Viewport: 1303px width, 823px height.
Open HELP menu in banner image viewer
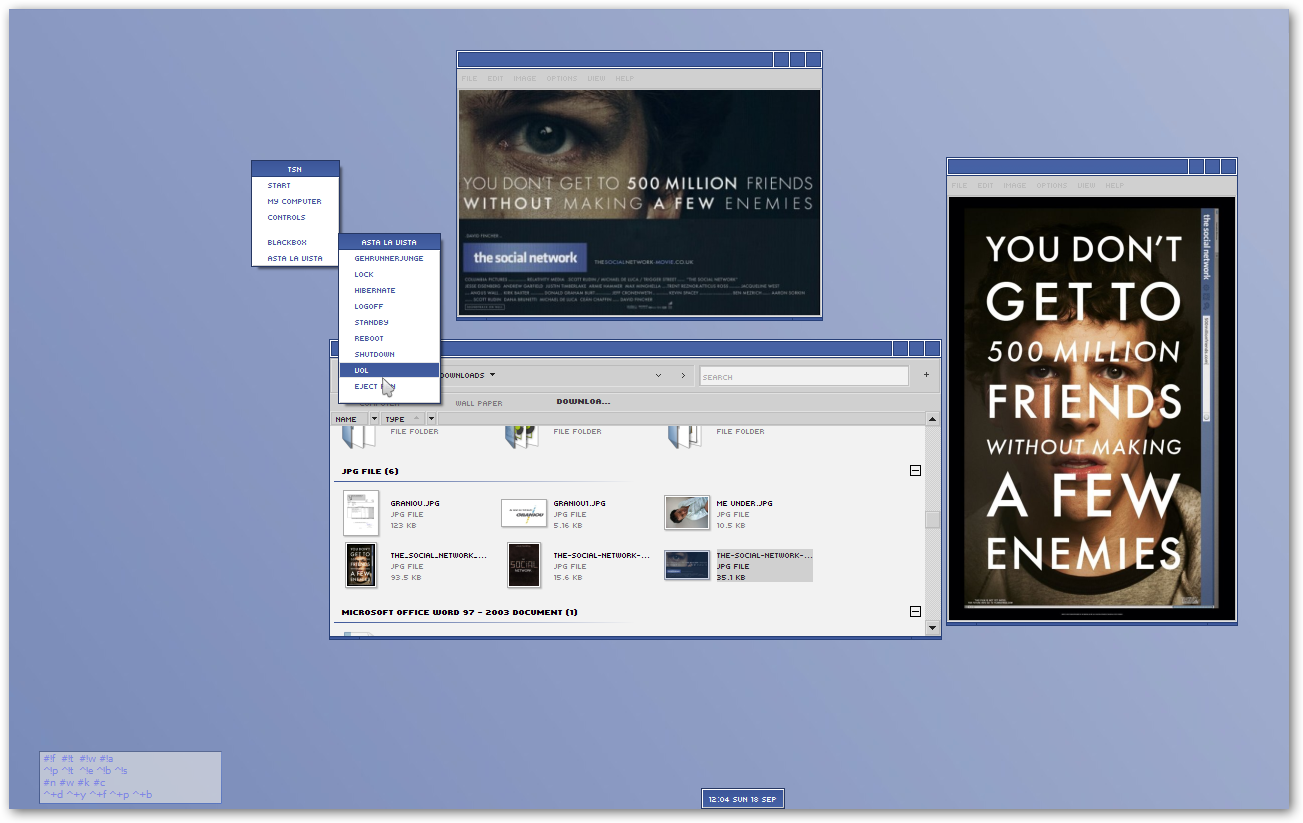pos(625,78)
